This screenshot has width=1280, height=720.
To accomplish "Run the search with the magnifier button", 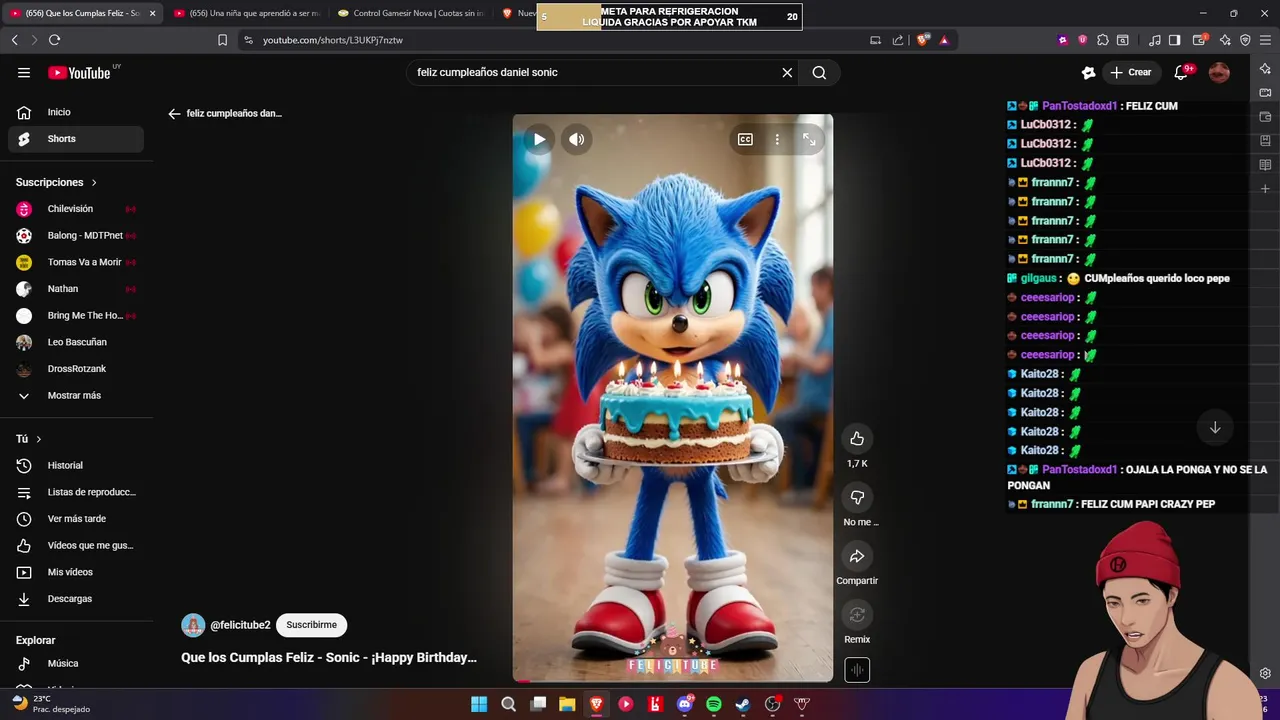I will [x=819, y=72].
